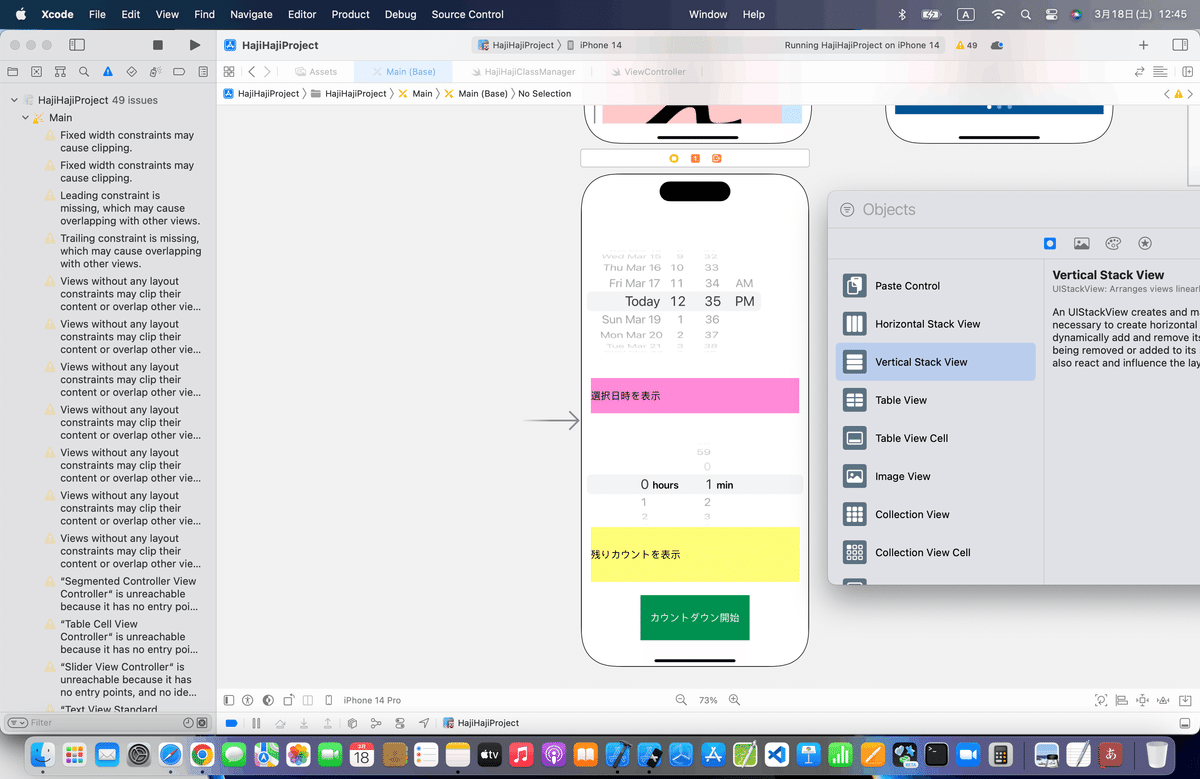Go forward in editor history

(x=267, y=72)
